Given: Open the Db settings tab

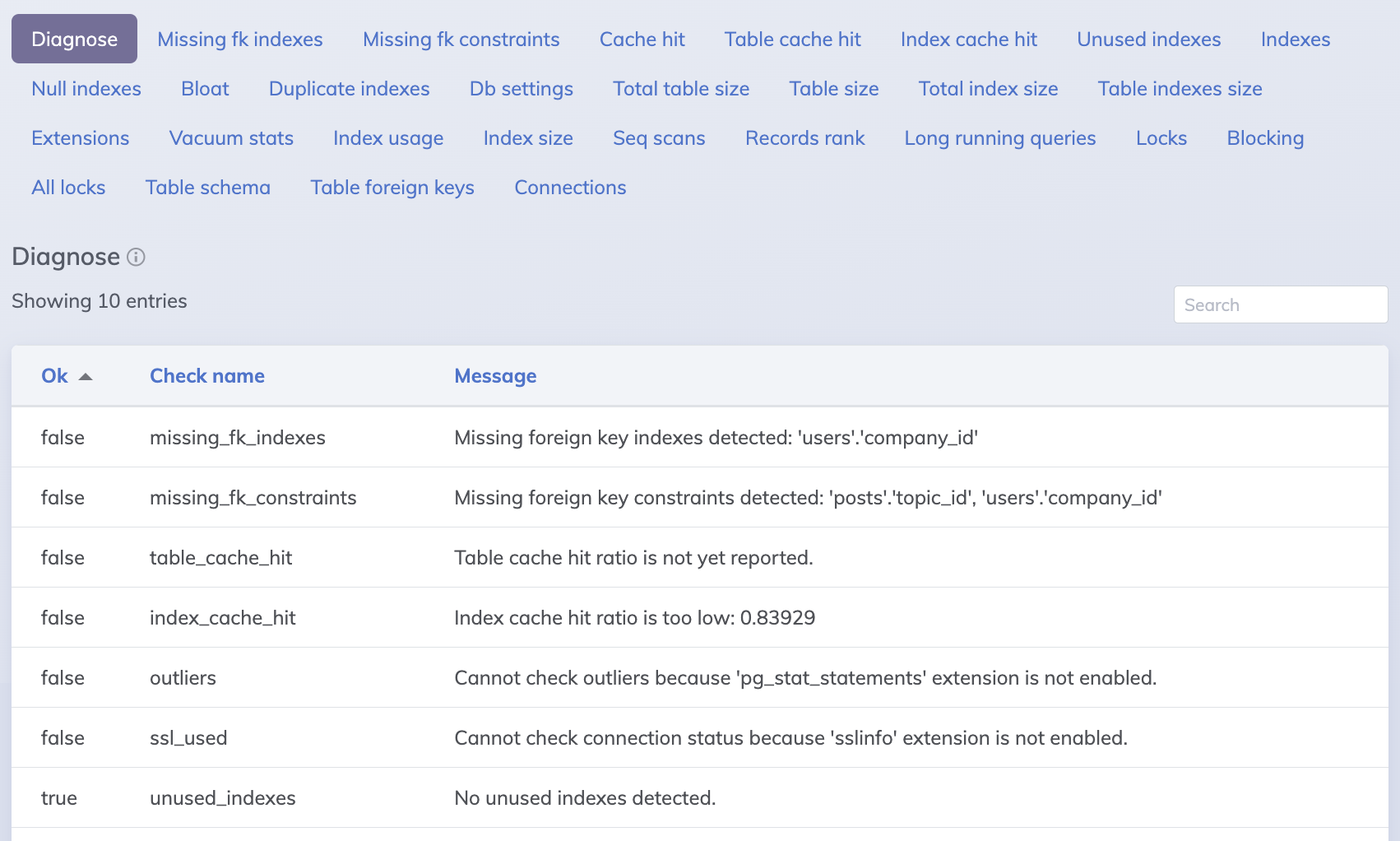Looking at the screenshot, I should 521,89.
